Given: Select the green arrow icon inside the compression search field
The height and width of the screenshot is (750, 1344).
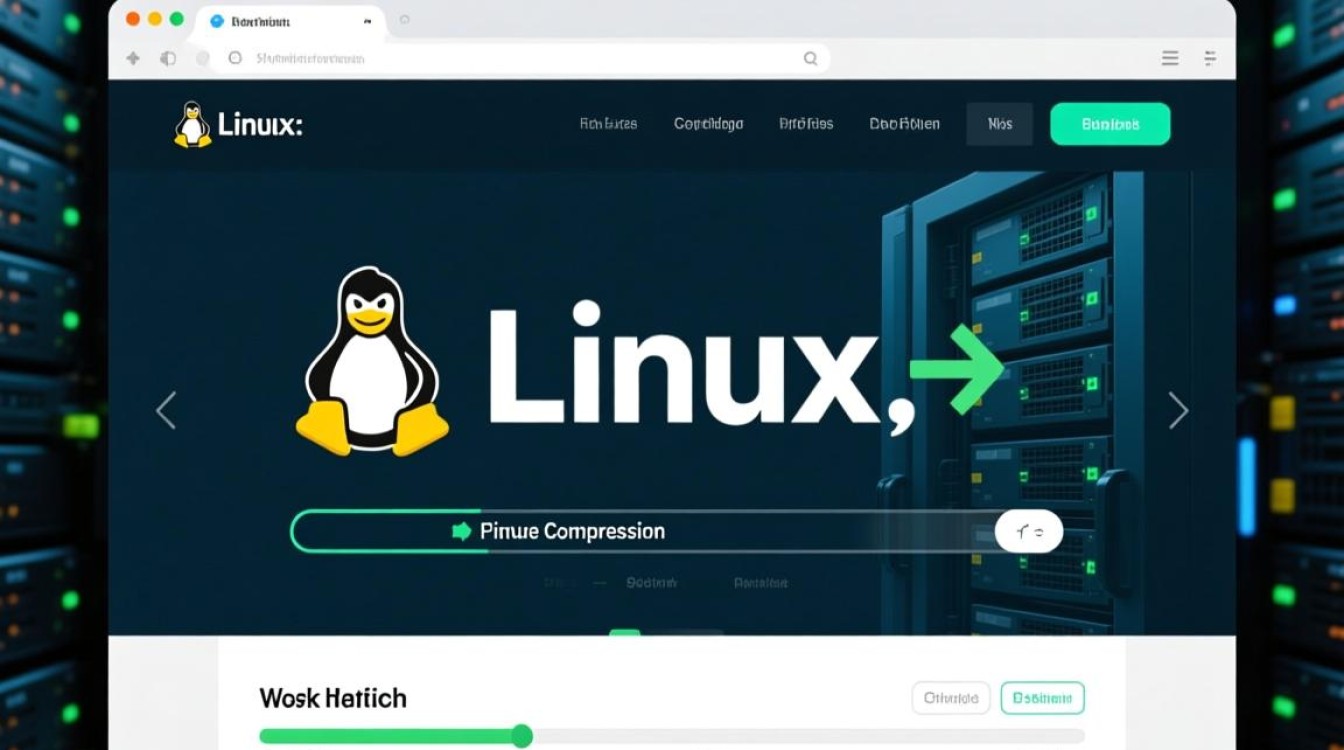Looking at the screenshot, I should (459, 531).
